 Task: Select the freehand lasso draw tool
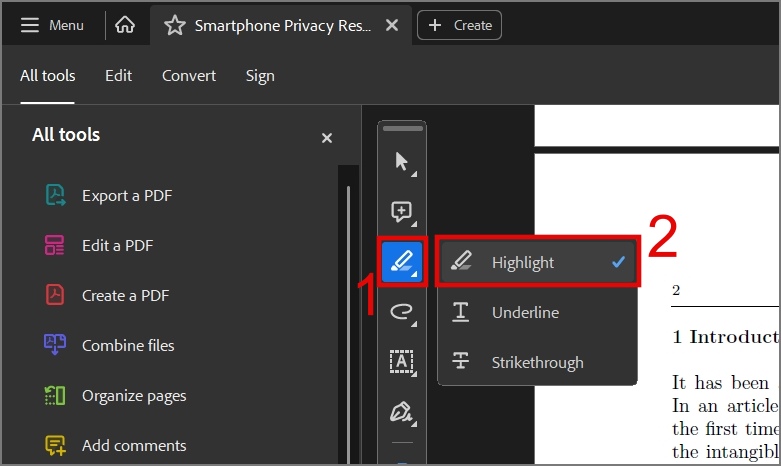402,312
